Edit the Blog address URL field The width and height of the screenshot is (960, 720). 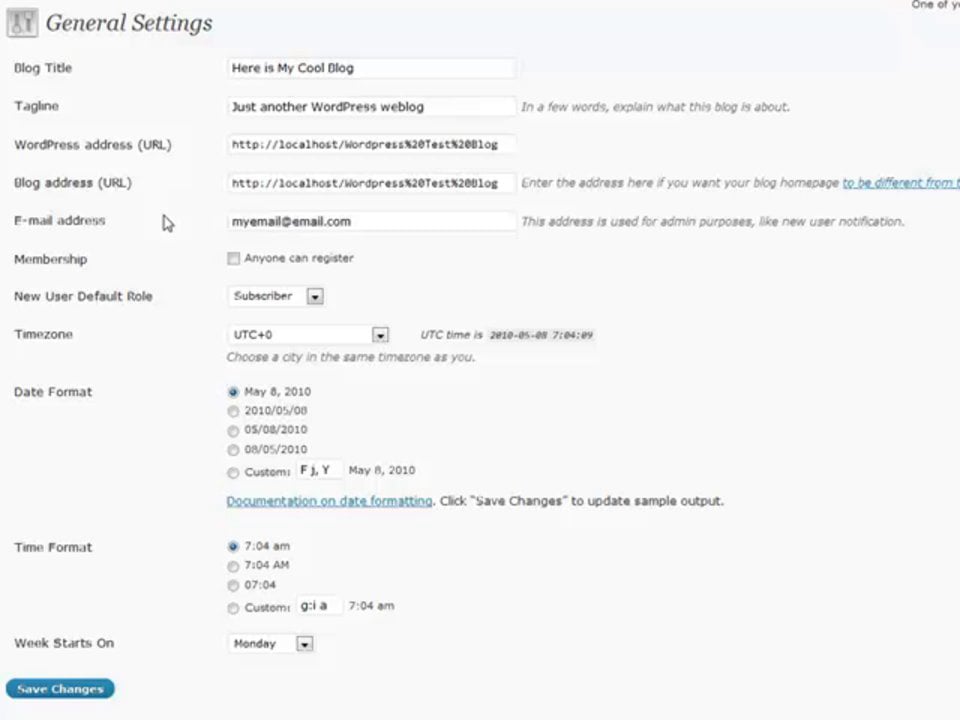[x=371, y=183]
